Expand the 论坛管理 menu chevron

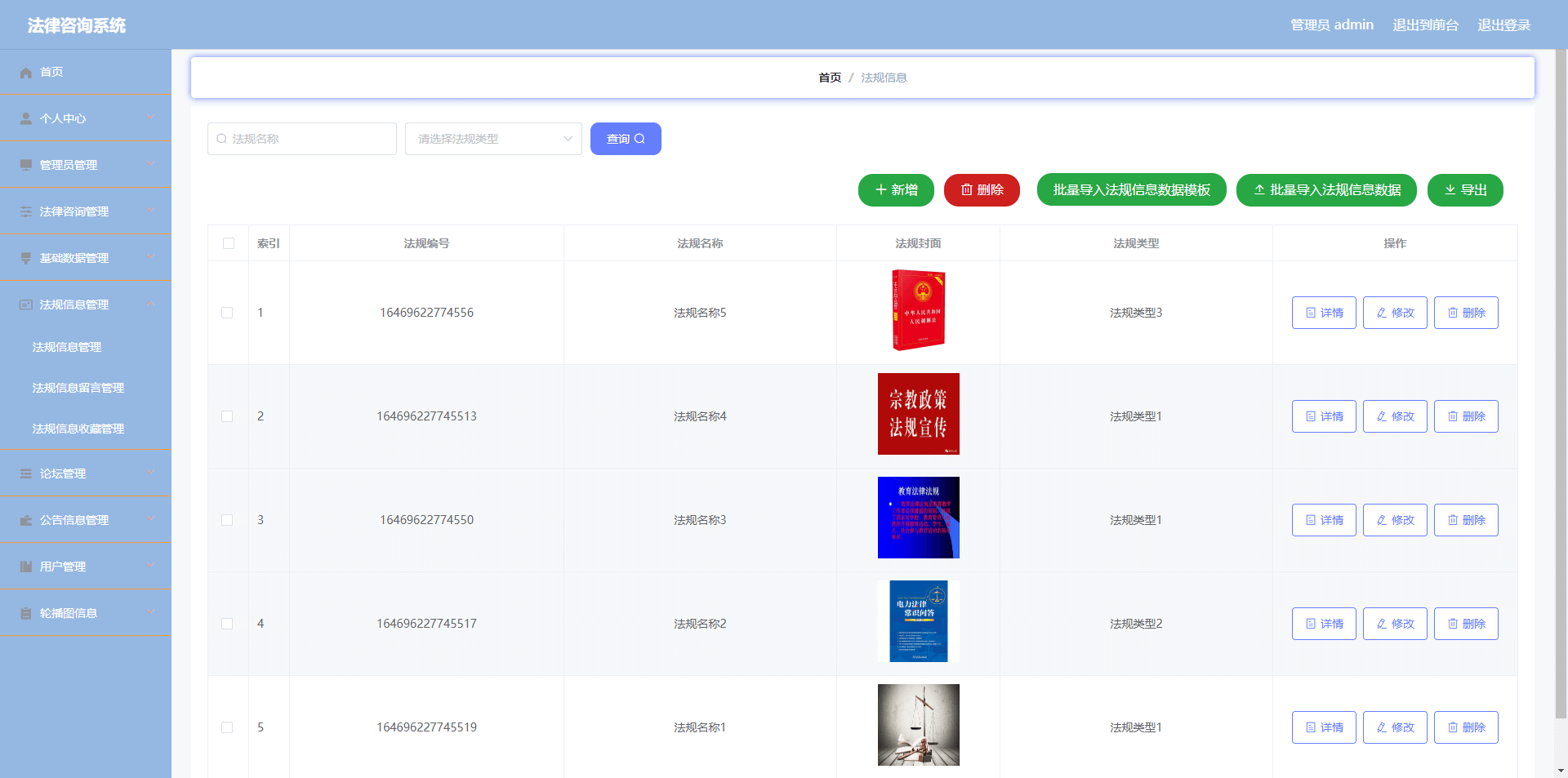[x=150, y=473]
